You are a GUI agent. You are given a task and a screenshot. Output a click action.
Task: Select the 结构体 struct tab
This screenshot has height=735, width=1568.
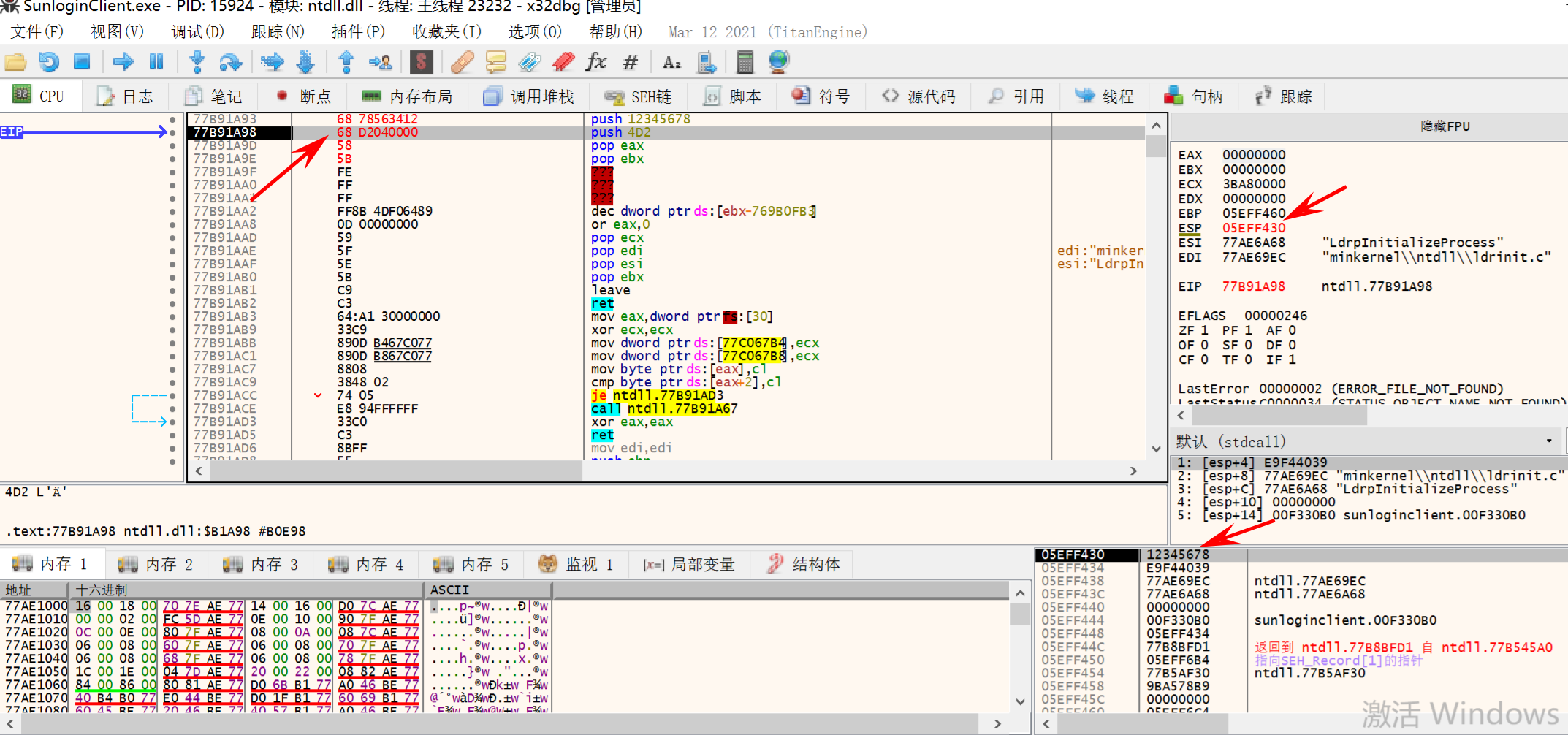[804, 564]
